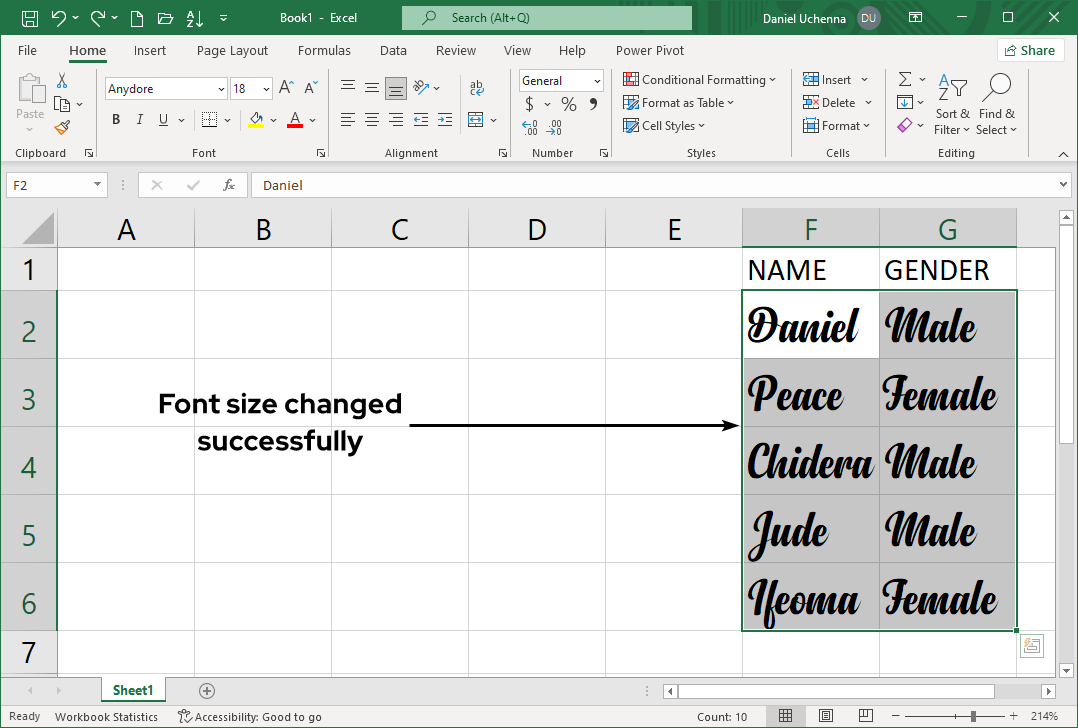This screenshot has width=1078, height=728.
Task: Open Conditional Formatting menu
Action: click(700, 80)
